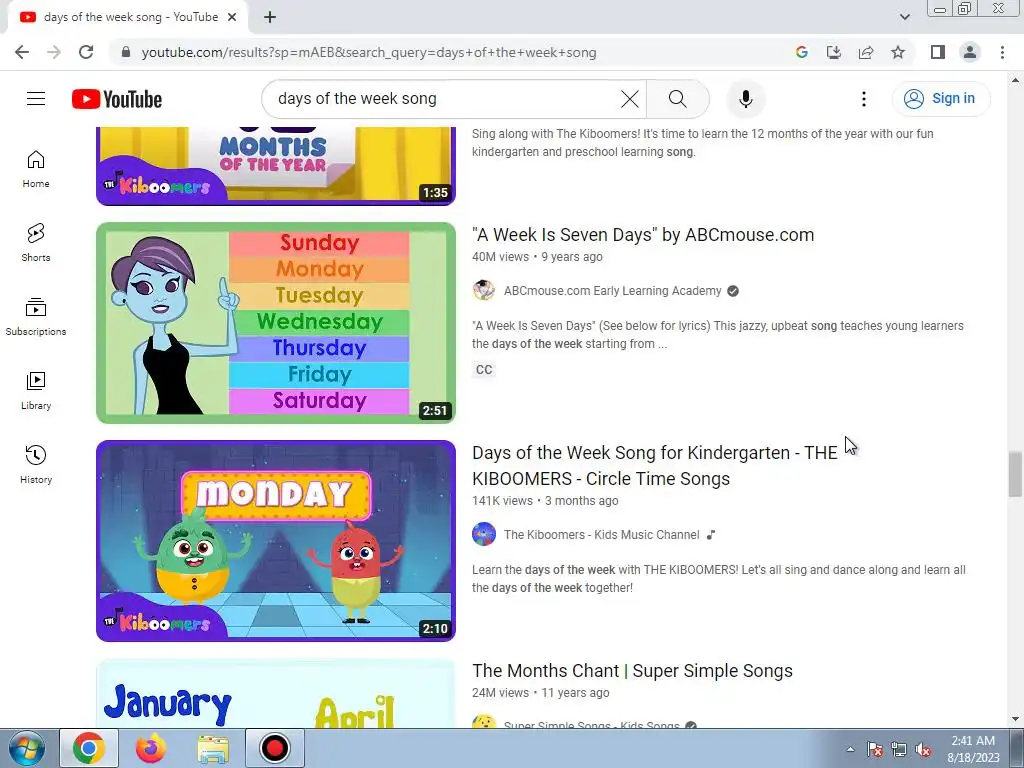This screenshot has width=1024, height=768.
Task: Click the address bar URL
Action: 368,52
